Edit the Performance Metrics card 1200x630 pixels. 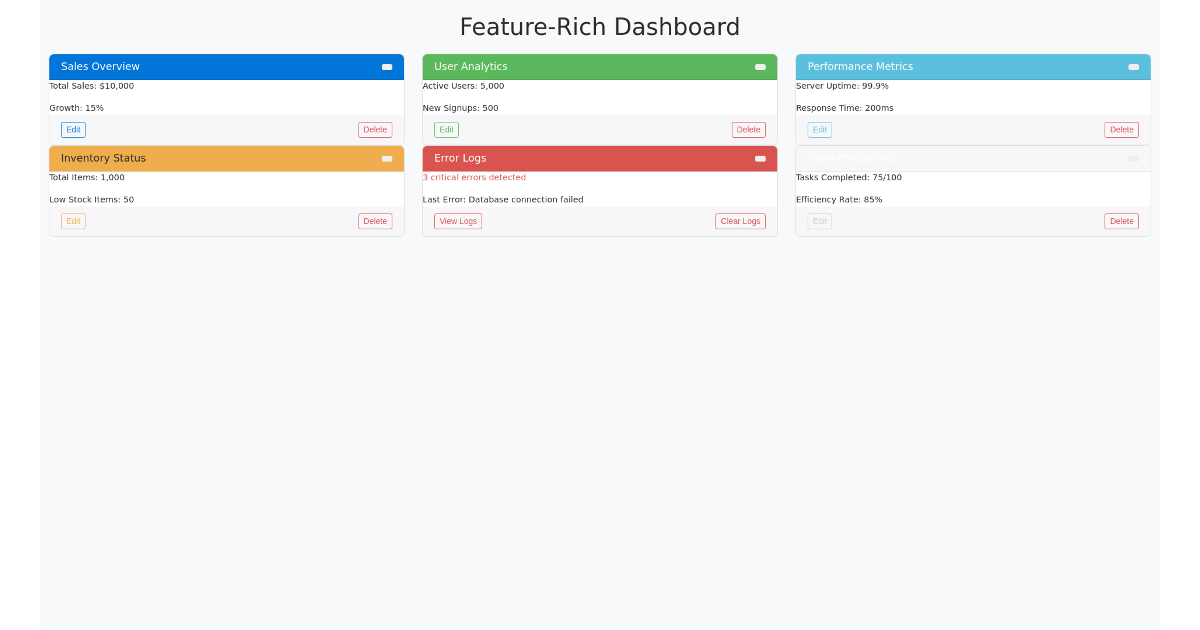(819, 130)
